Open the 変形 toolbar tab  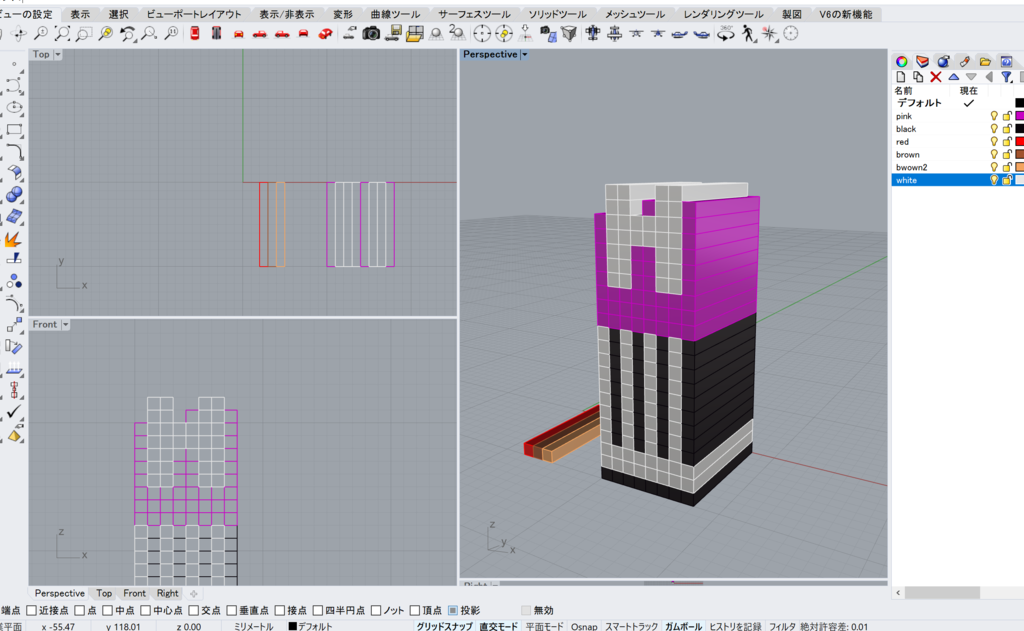tap(343, 14)
